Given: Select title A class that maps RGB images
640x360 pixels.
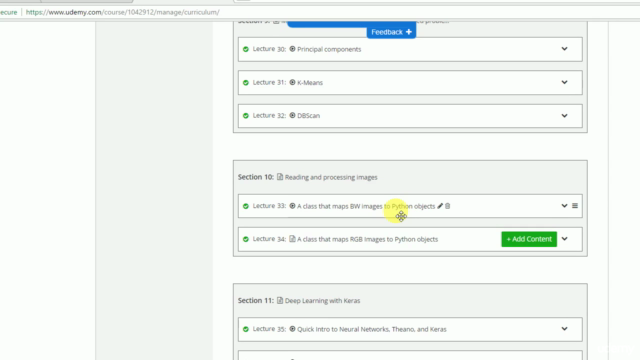Looking at the screenshot, I should click(367, 239).
